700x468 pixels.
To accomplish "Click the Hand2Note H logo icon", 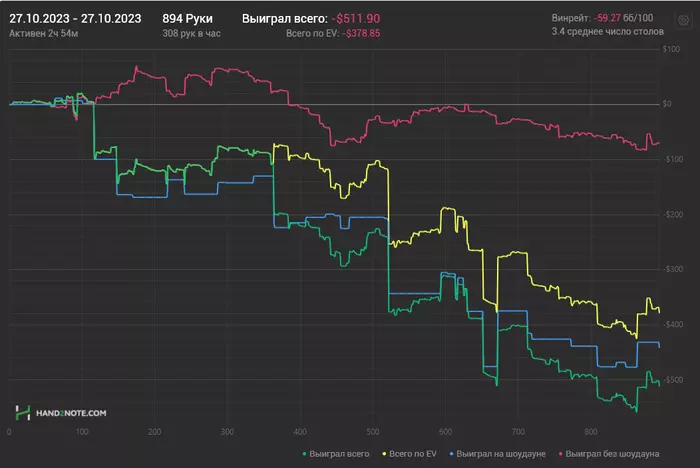I will [x=21, y=412].
